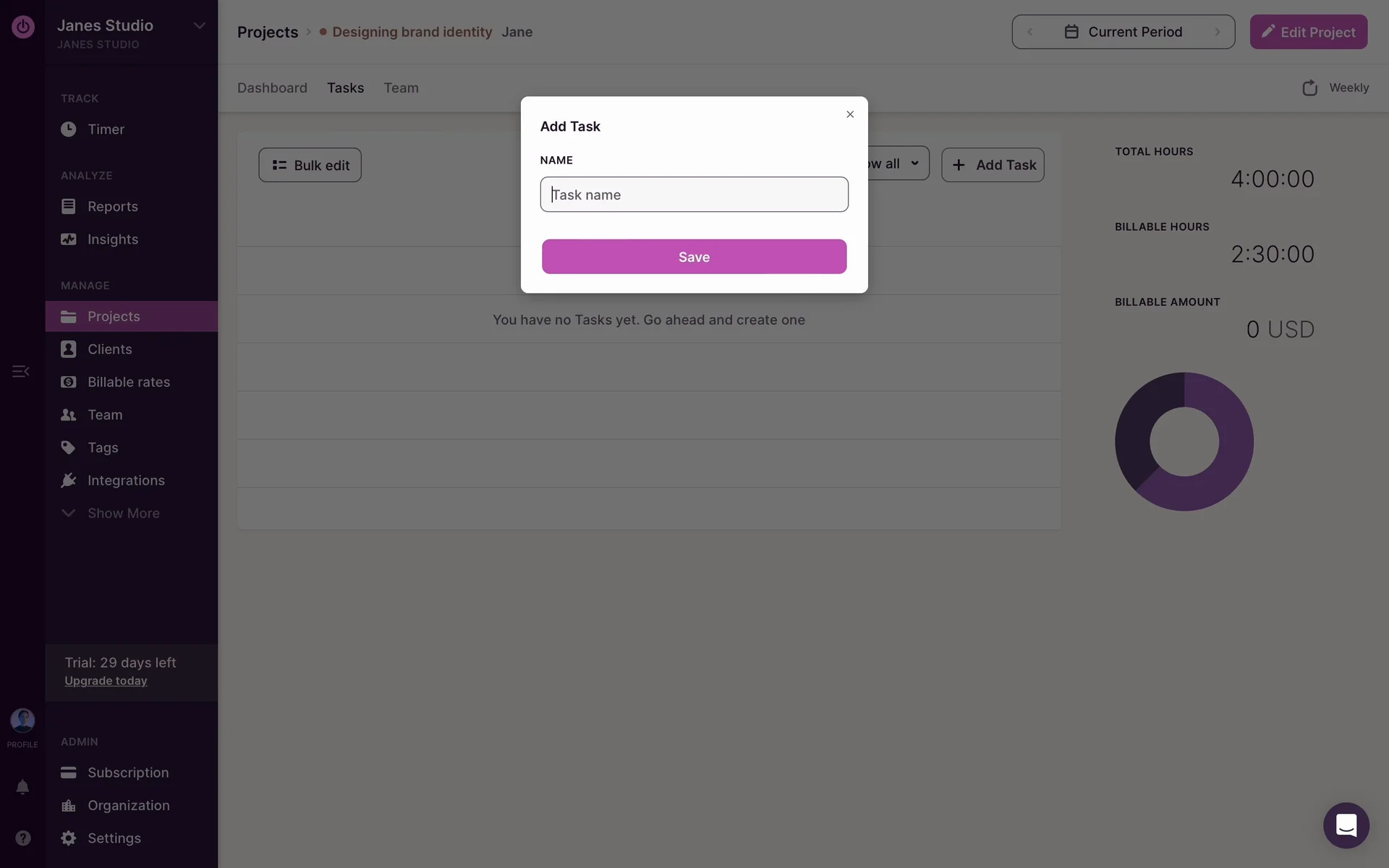Click the Save button in dialog
1389x868 pixels.
pos(694,257)
